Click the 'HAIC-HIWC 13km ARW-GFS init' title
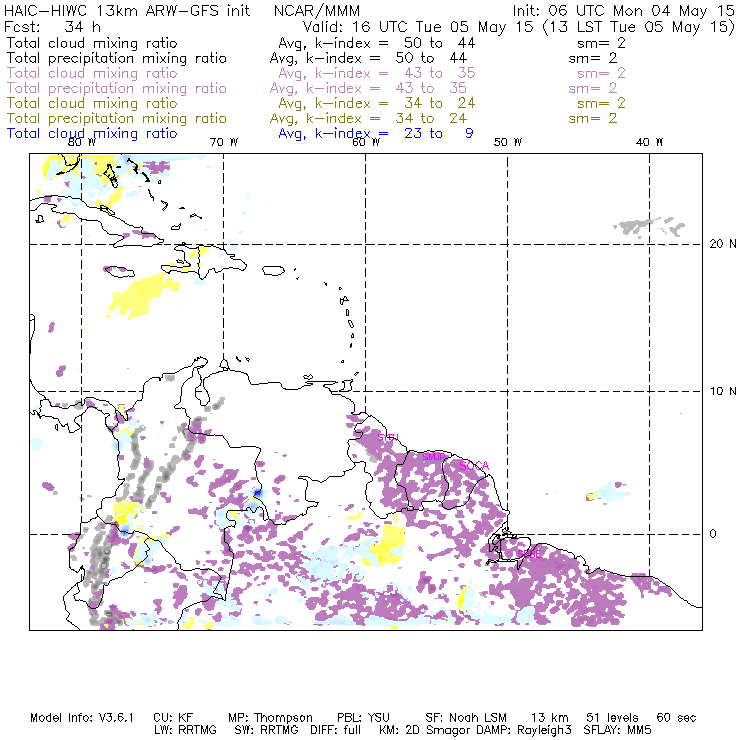The height and width of the screenshot is (740, 740). pyautogui.click(x=127, y=10)
